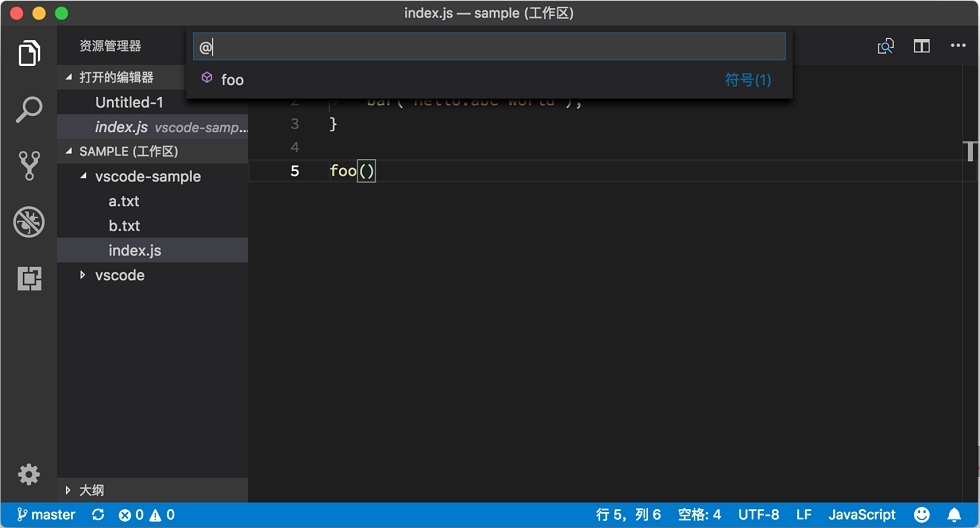Collapse the vscode-sample folder arrow

[83, 176]
